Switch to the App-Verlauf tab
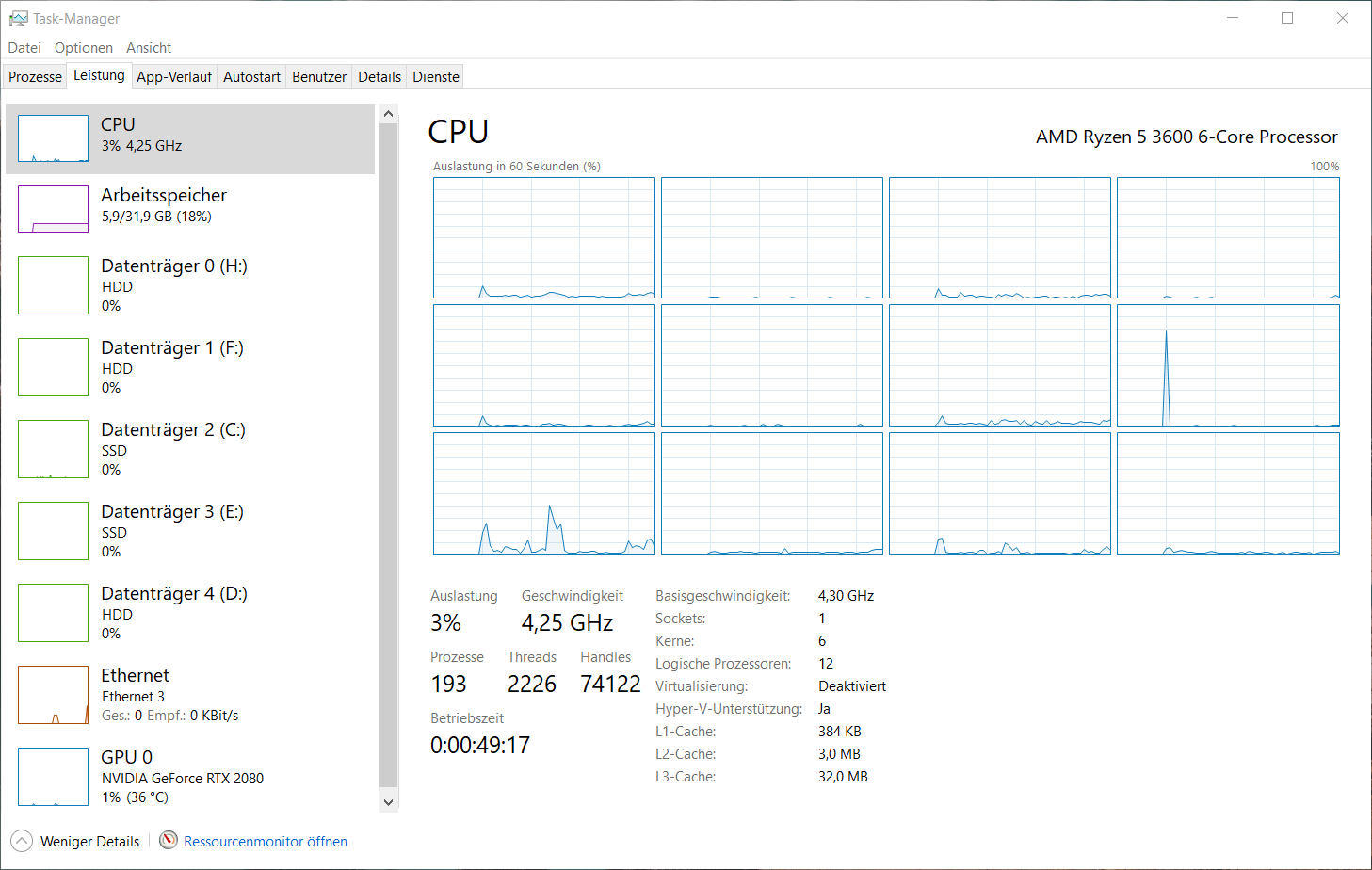Screen dimensions: 1372x870 click(x=174, y=77)
